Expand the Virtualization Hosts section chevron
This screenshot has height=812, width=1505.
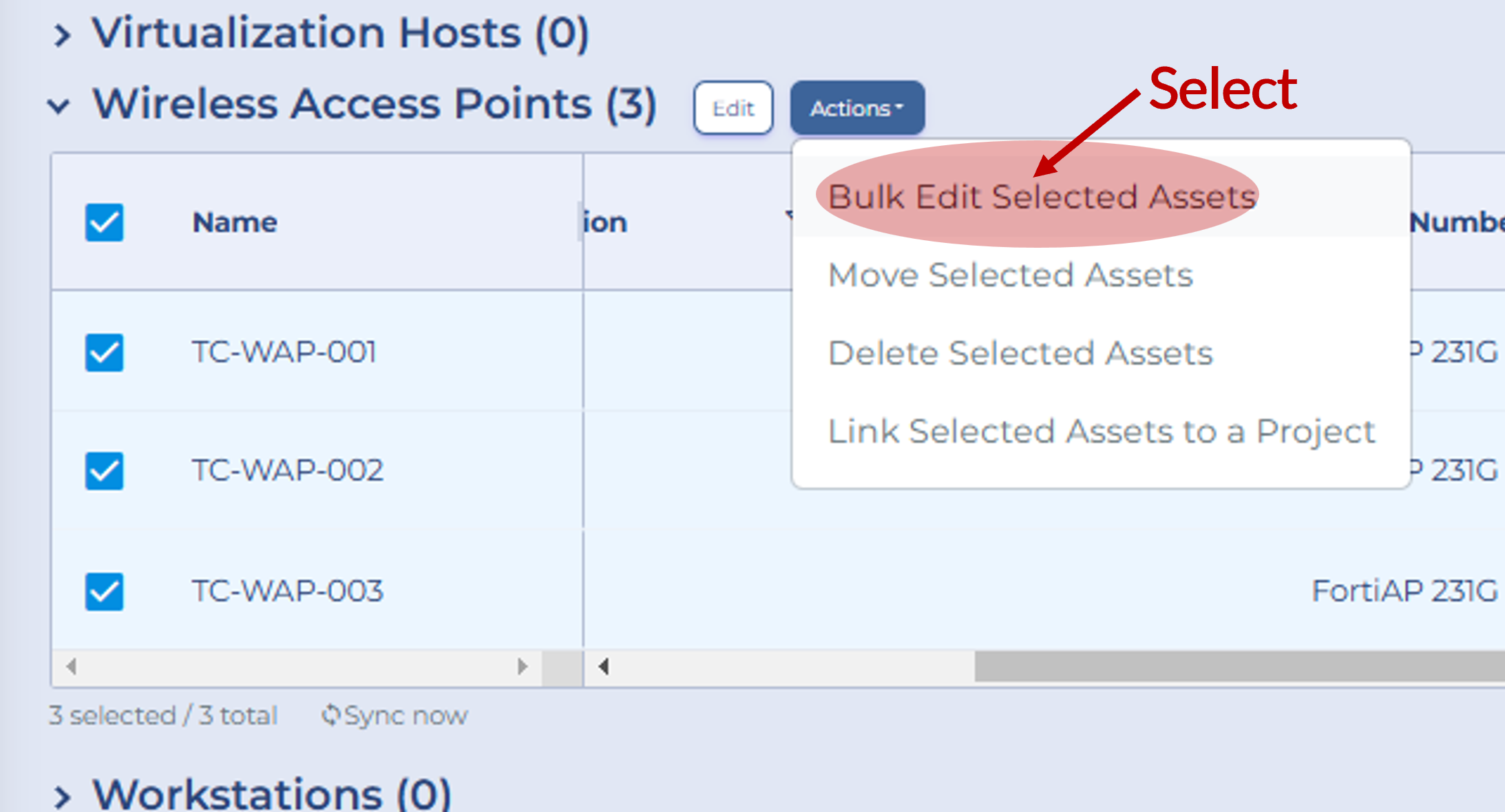click(63, 35)
